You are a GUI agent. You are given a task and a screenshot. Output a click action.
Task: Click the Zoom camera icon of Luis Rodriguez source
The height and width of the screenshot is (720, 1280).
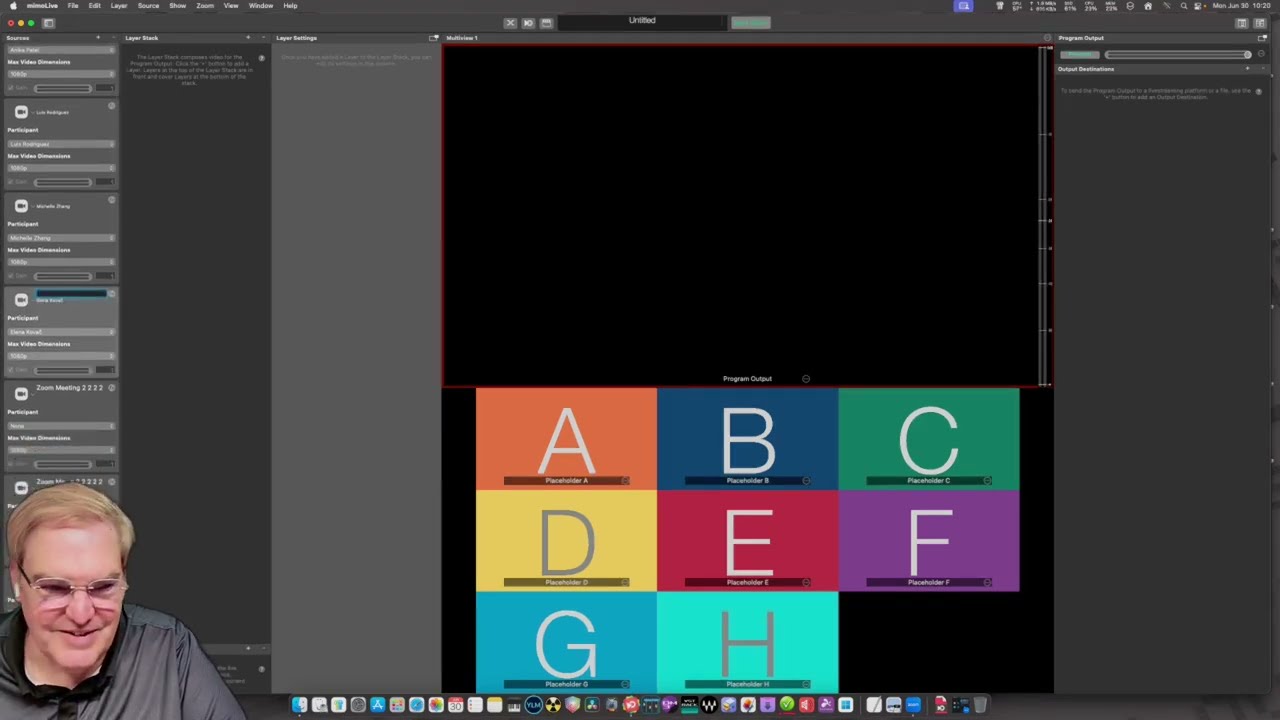tap(21, 112)
